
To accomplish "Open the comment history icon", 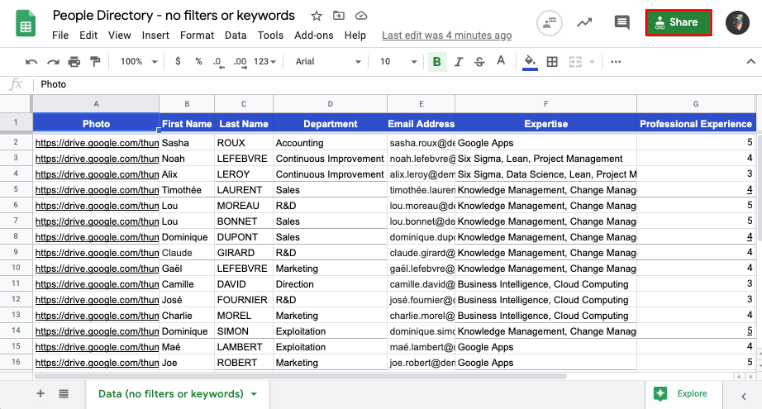I will tap(622, 22).
